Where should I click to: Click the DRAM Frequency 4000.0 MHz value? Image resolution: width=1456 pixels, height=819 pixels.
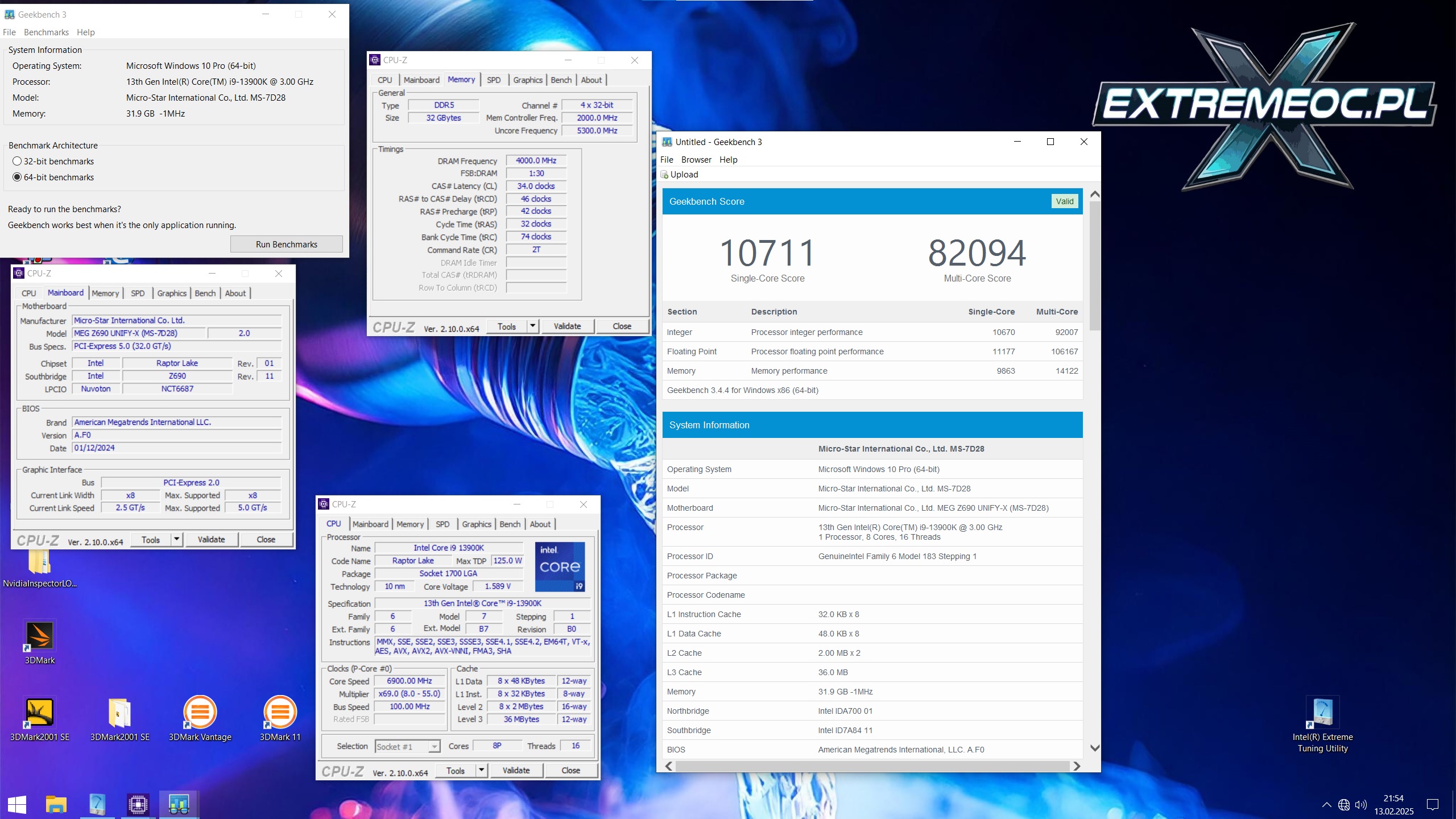[536, 160]
